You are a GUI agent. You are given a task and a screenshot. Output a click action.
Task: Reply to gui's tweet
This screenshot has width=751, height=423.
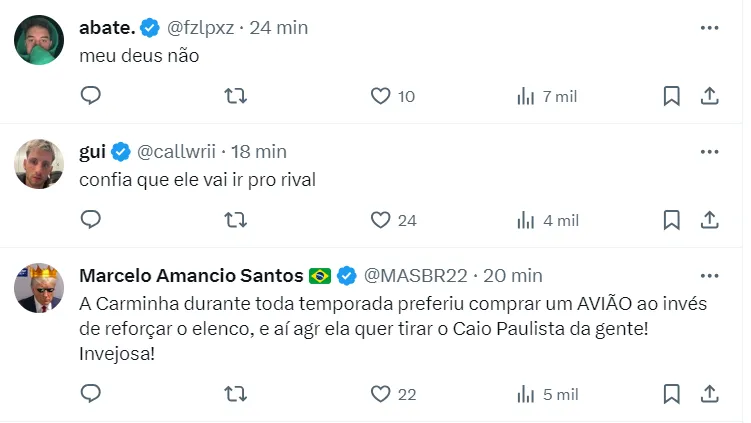(90, 220)
